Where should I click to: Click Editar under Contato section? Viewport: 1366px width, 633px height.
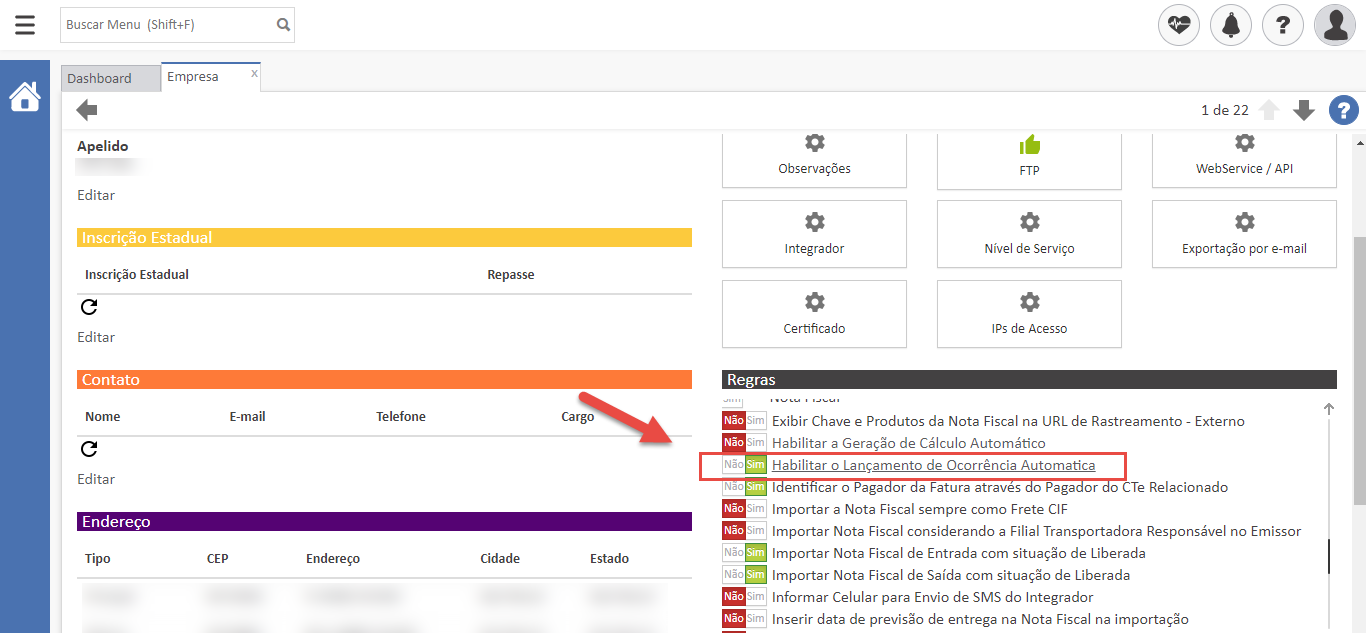[x=96, y=479]
